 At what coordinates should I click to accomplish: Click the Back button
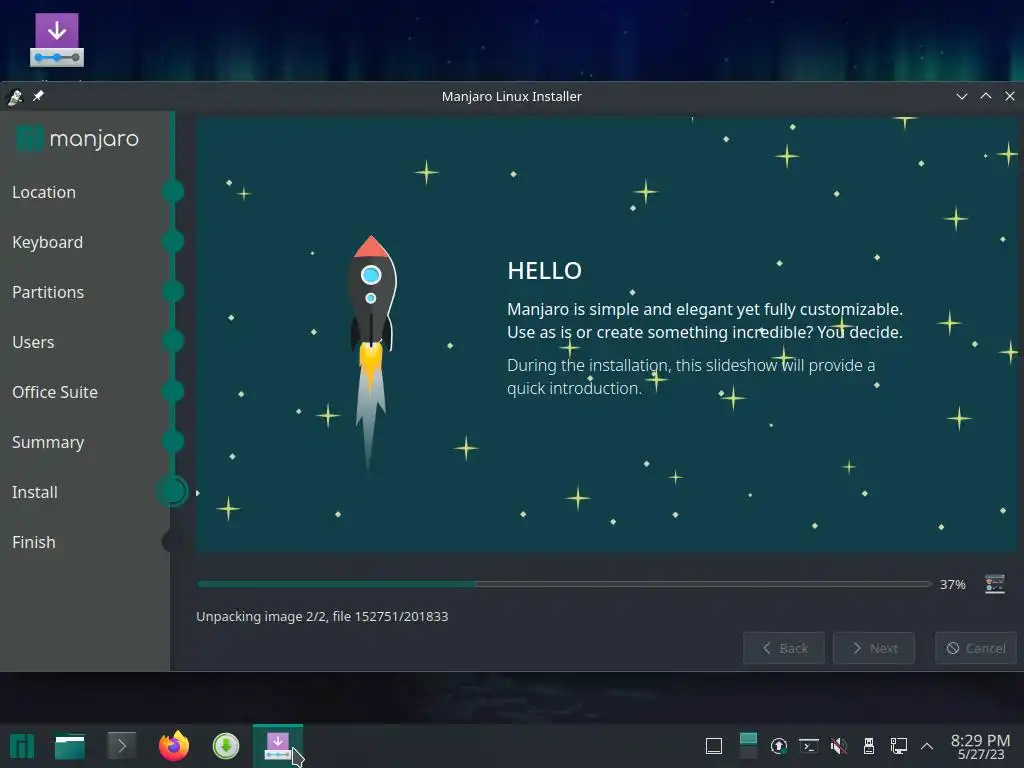coord(784,648)
